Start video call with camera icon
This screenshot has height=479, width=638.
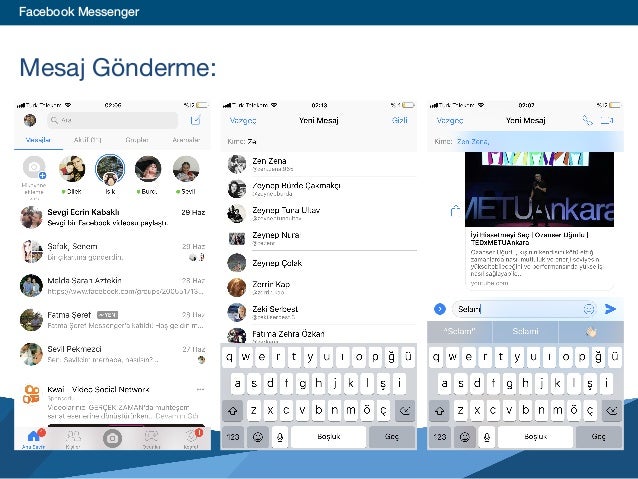(x=607, y=120)
